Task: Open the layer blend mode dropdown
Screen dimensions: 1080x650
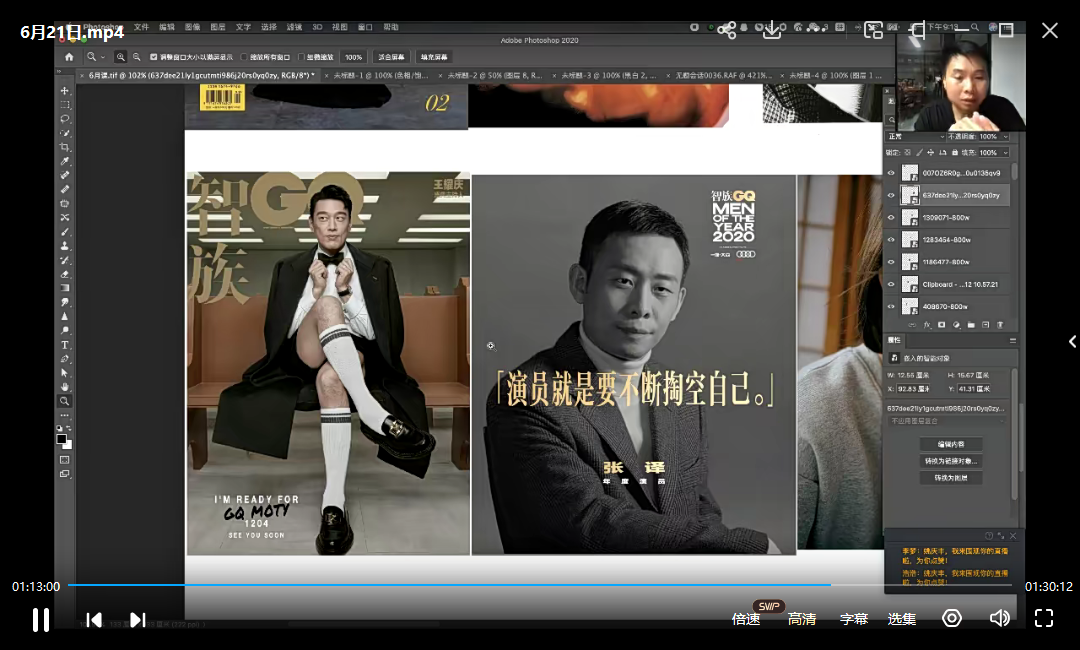Action: [x=915, y=136]
